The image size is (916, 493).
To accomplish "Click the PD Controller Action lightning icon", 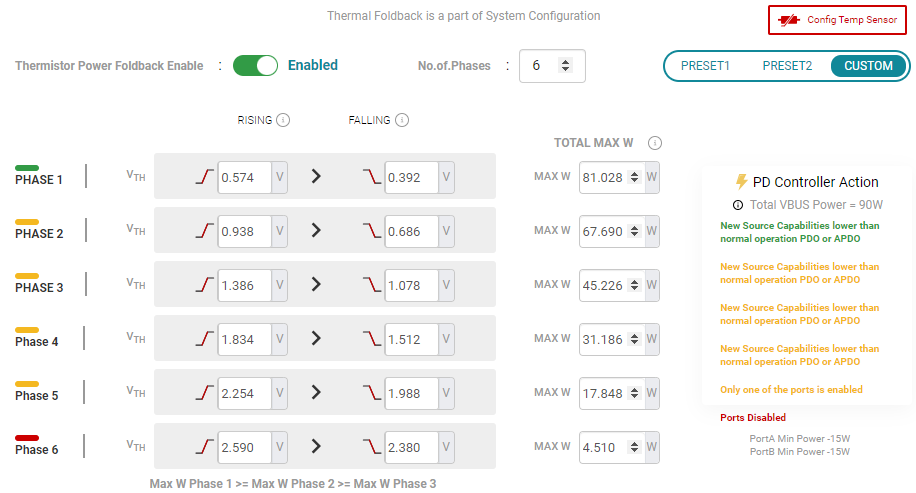I will (741, 182).
